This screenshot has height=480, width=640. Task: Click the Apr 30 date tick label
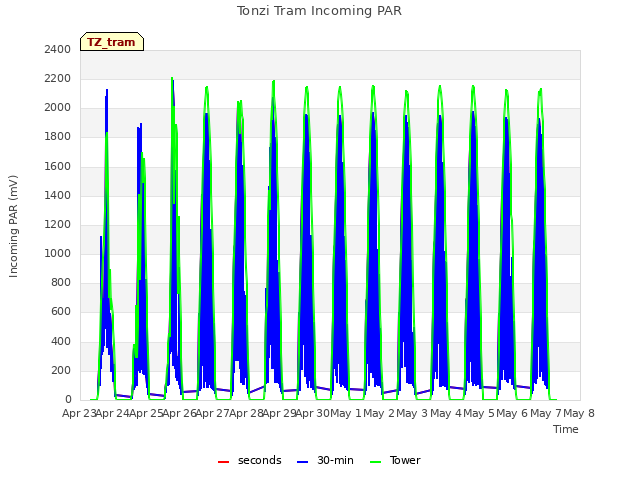pos(313,413)
